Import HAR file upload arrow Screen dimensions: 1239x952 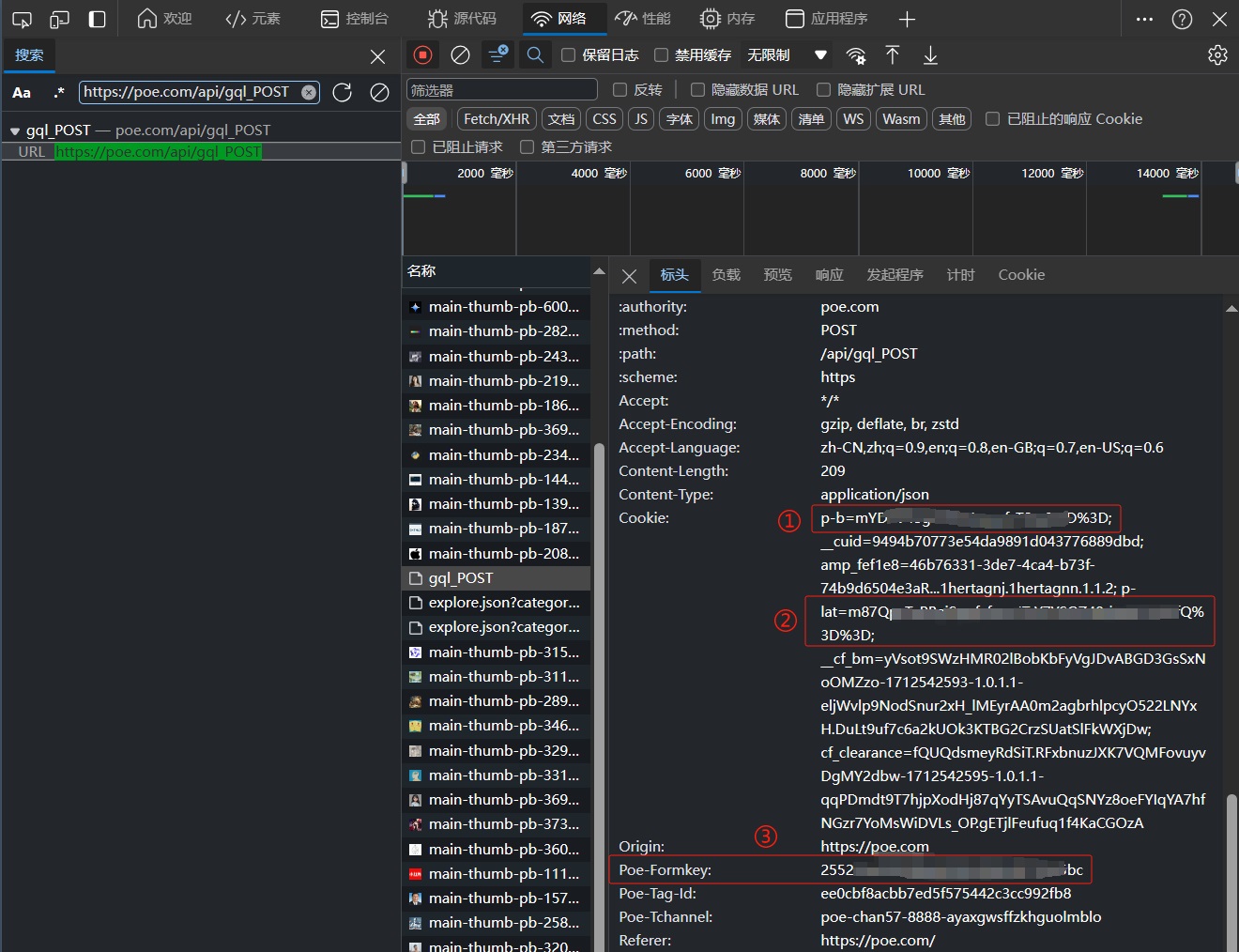pyautogui.click(x=893, y=55)
